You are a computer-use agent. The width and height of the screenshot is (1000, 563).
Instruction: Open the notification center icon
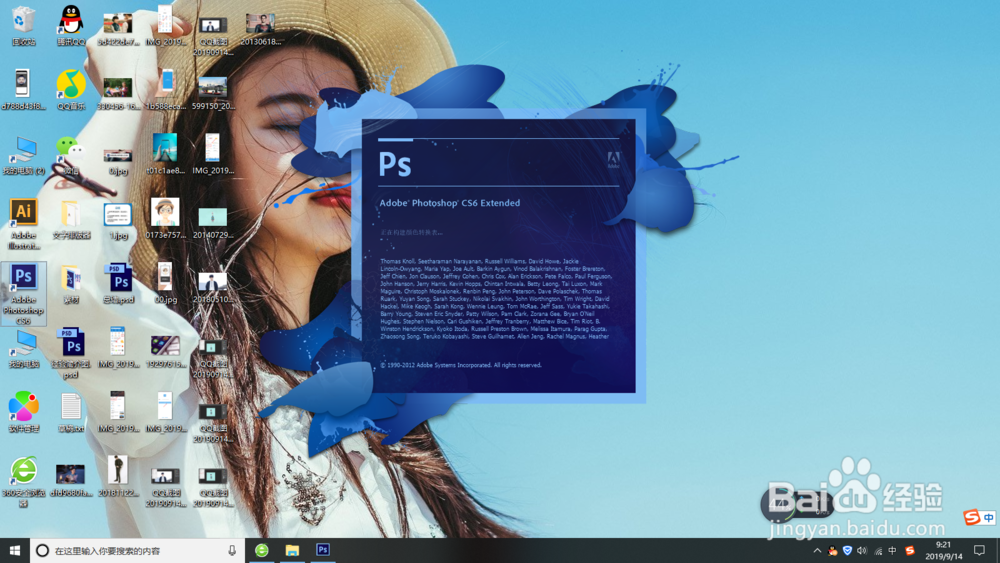[980, 550]
